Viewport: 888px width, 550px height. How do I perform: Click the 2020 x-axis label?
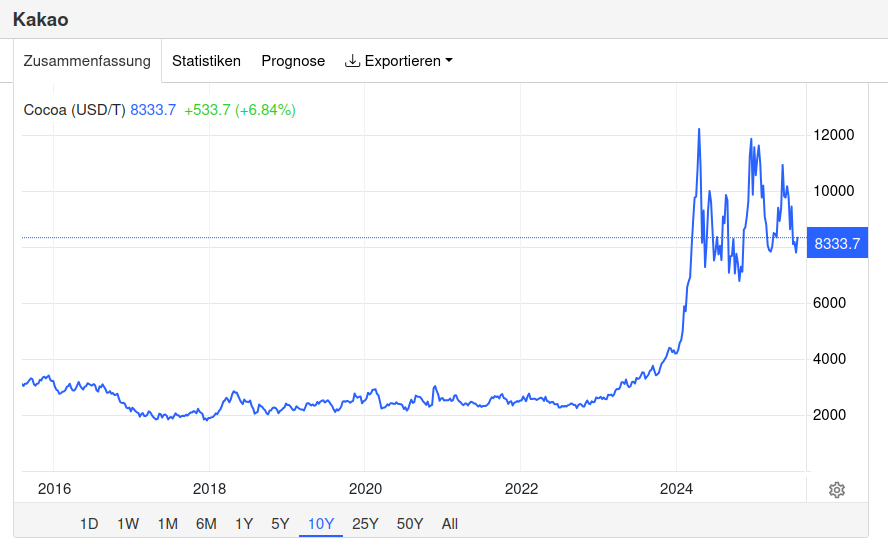pyautogui.click(x=365, y=489)
